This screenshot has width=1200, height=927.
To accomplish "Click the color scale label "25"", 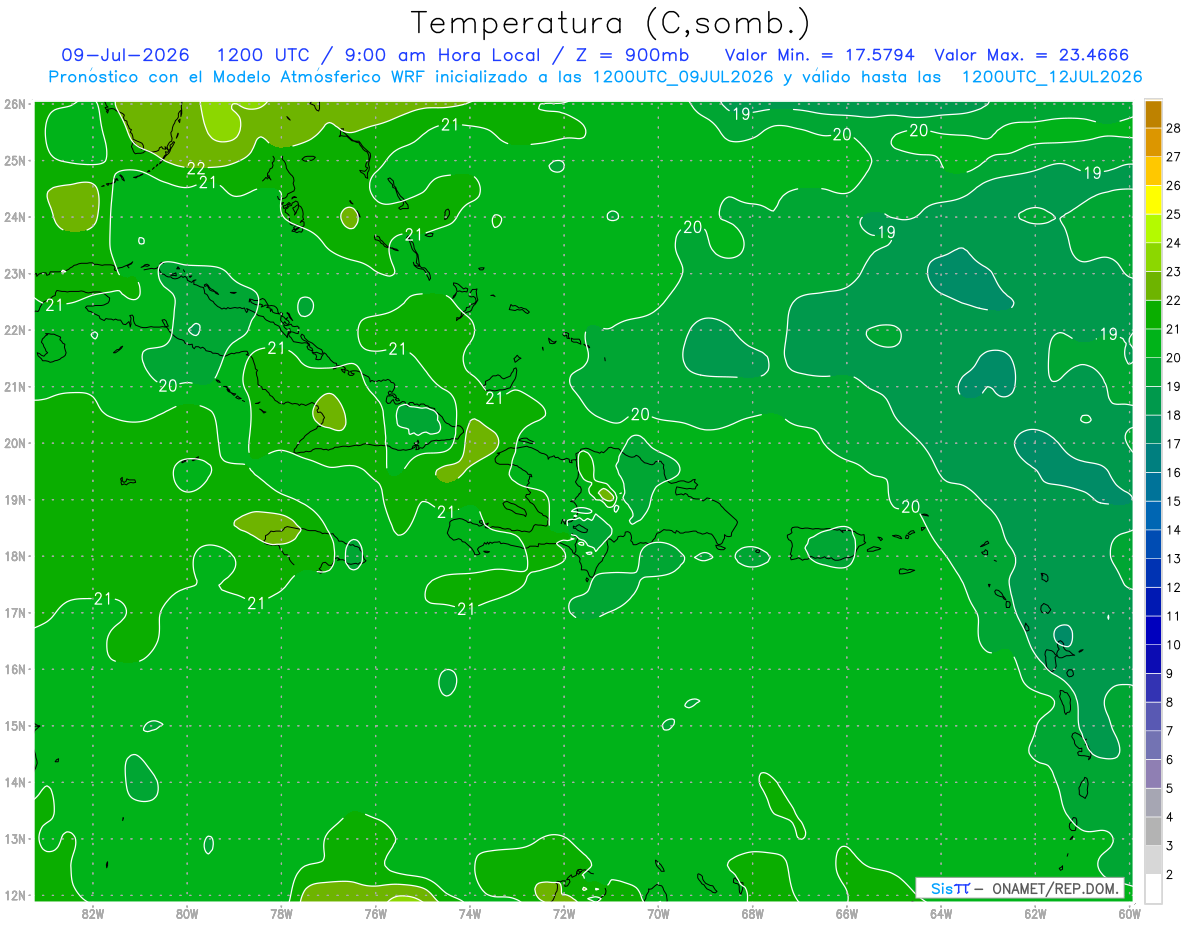I will 1173,214.
